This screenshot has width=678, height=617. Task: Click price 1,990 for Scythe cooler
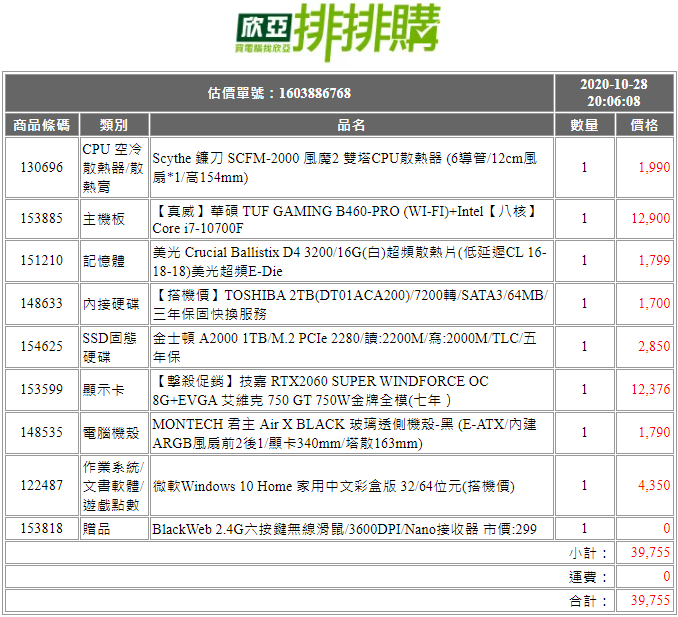tap(654, 167)
